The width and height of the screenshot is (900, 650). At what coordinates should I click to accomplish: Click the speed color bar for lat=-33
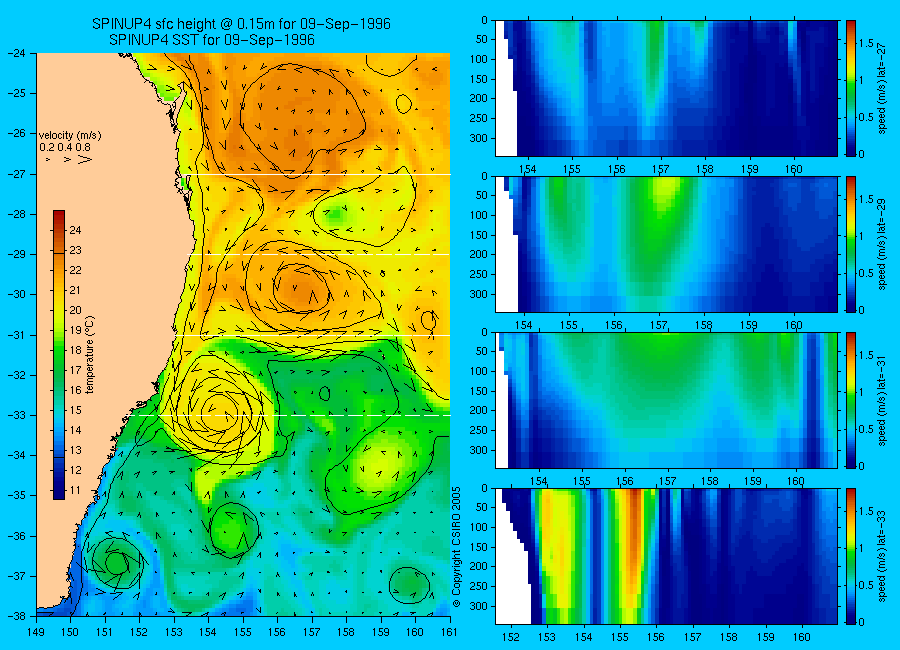click(851, 556)
